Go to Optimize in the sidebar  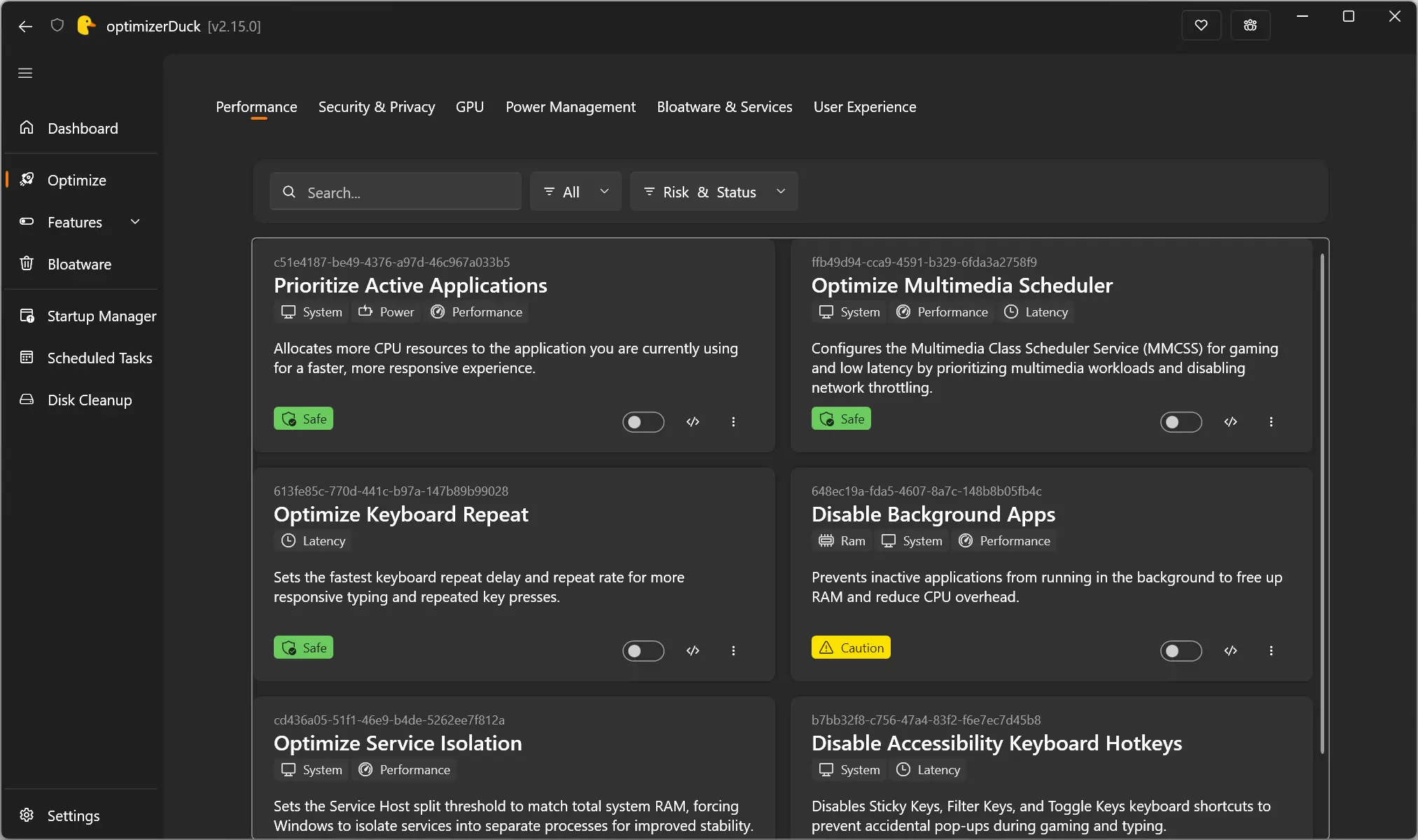pyautogui.click(x=81, y=180)
